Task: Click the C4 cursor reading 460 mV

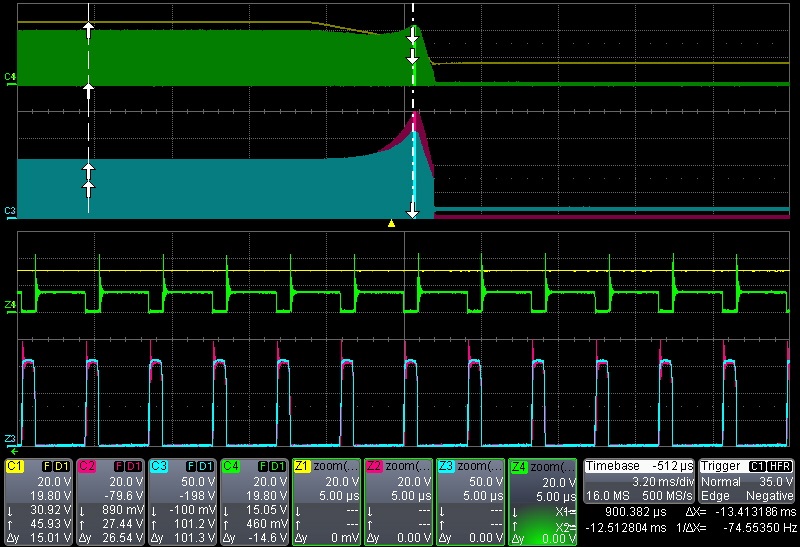Action: point(267,524)
